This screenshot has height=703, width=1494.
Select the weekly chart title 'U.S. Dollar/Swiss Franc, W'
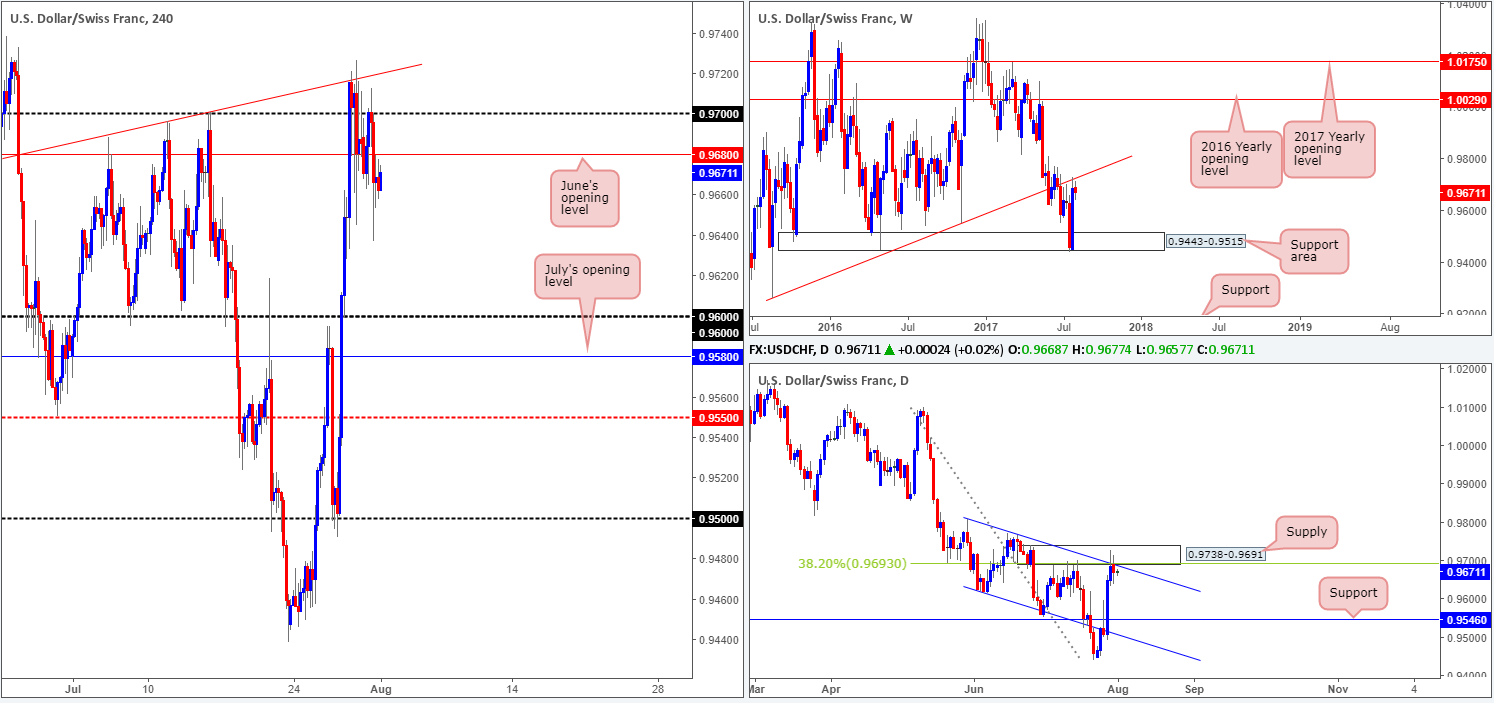coord(835,18)
